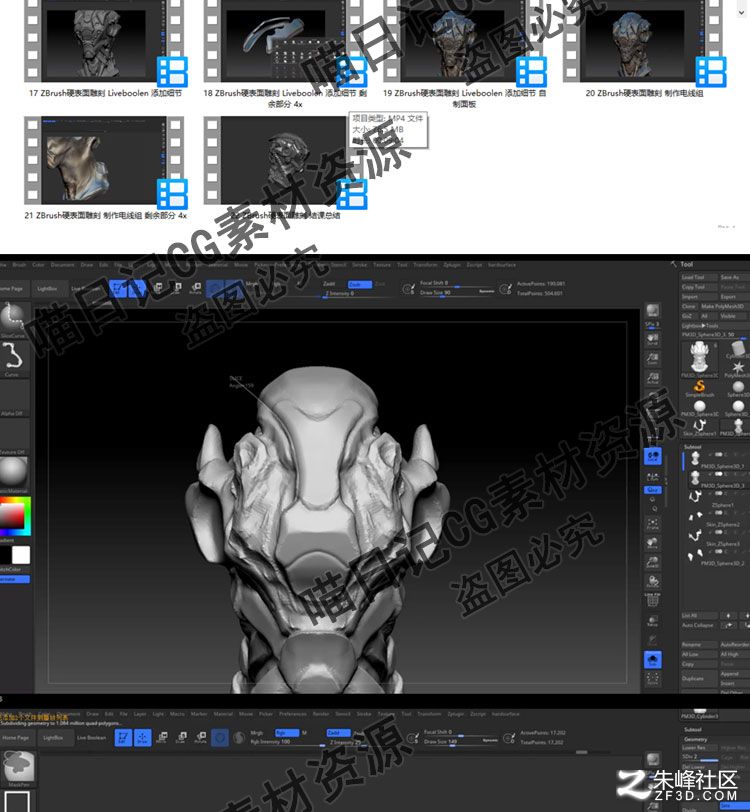Click the Zoom icon below Scroll
The width and height of the screenshot is (750, 812).
653,358
